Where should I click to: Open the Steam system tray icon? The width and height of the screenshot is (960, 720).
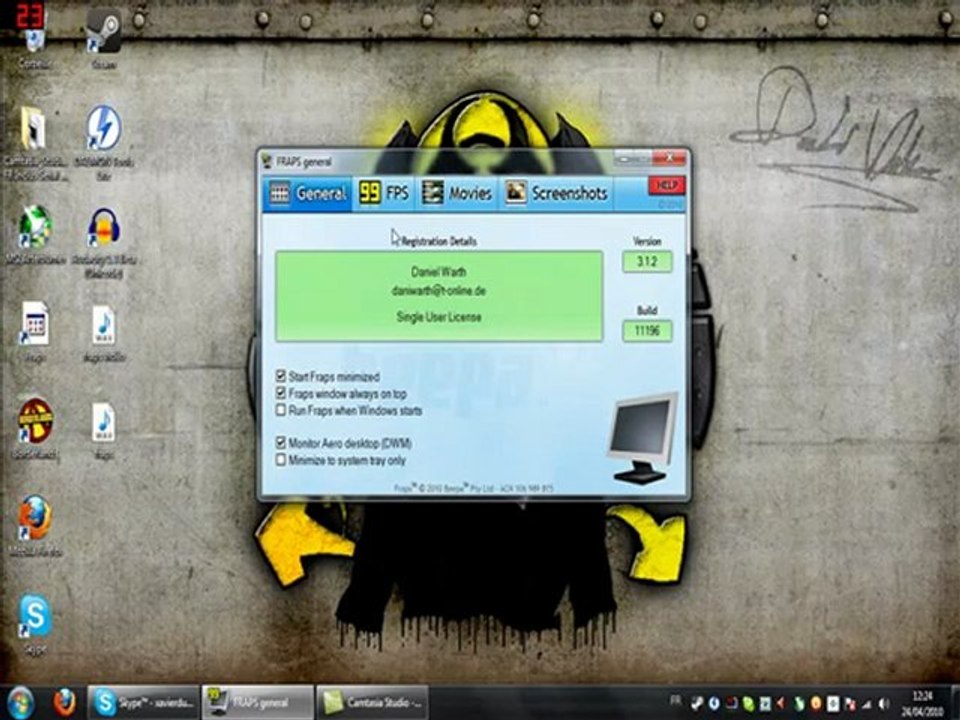[x=697, y=704]
